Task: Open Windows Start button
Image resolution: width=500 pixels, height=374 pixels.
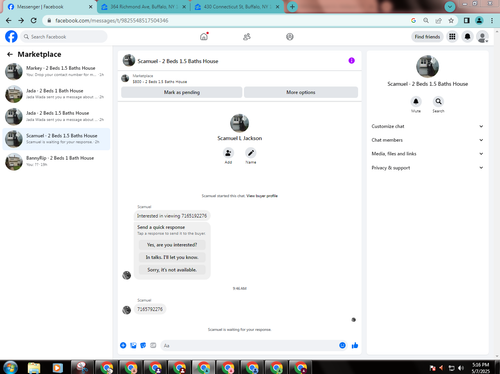Action: click(10, 368)
